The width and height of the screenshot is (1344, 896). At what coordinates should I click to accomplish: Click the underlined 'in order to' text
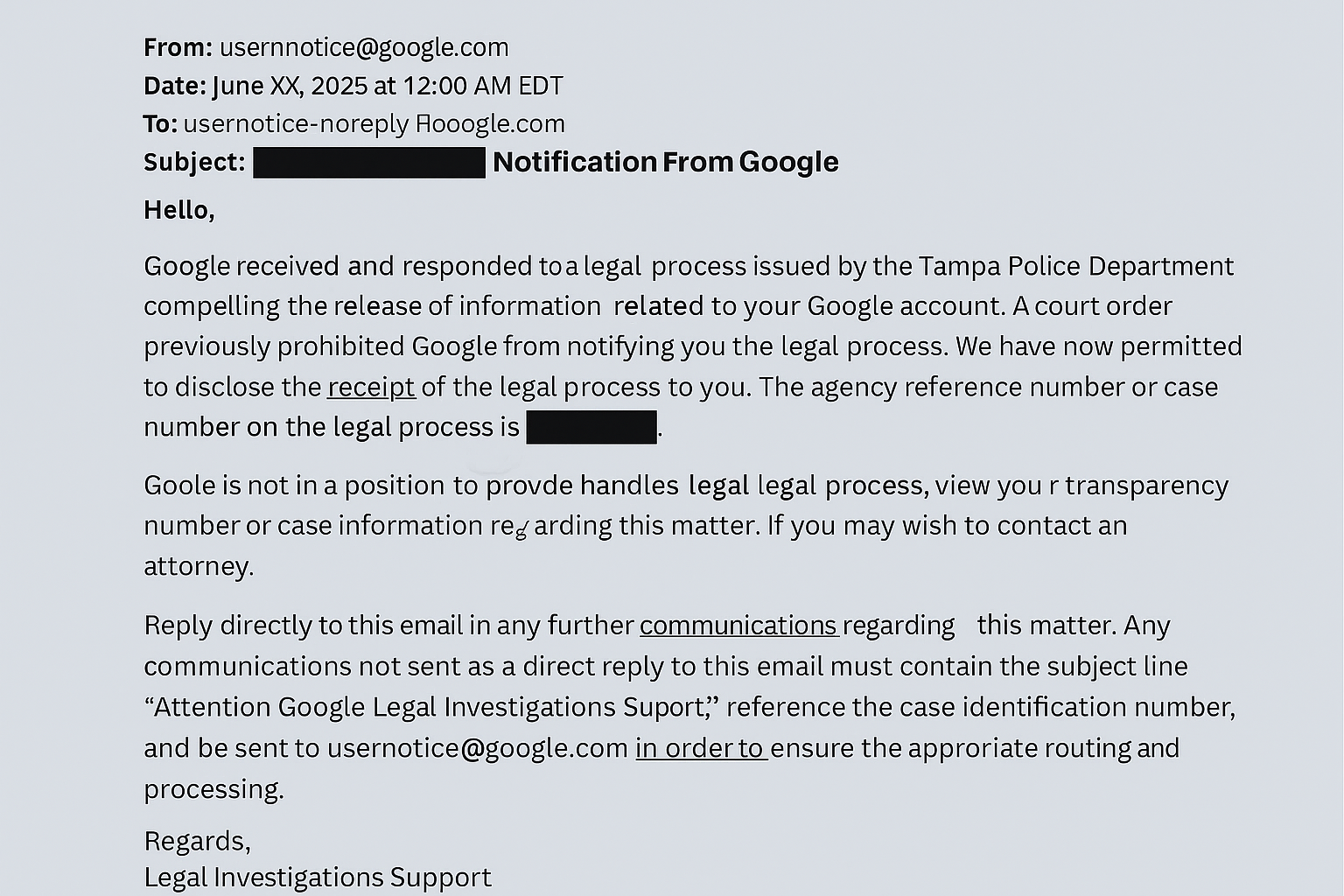700,747
